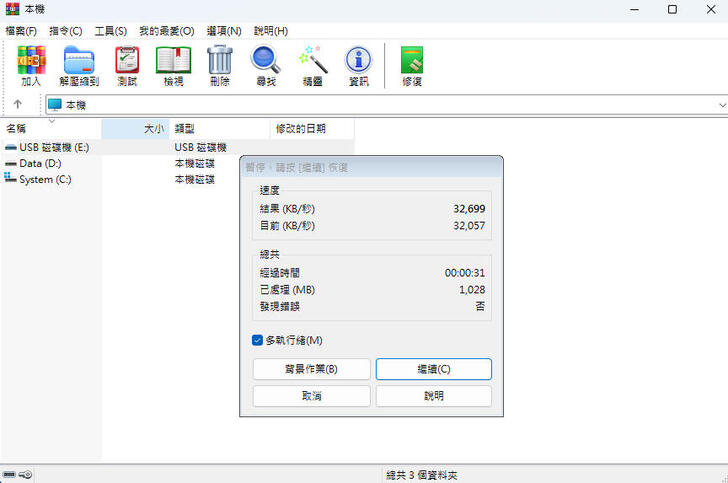Image resolution: width=728 pixels, height=483 pixels.
Task: Open 指令(C) menu
Action: [x=65, y=31]
